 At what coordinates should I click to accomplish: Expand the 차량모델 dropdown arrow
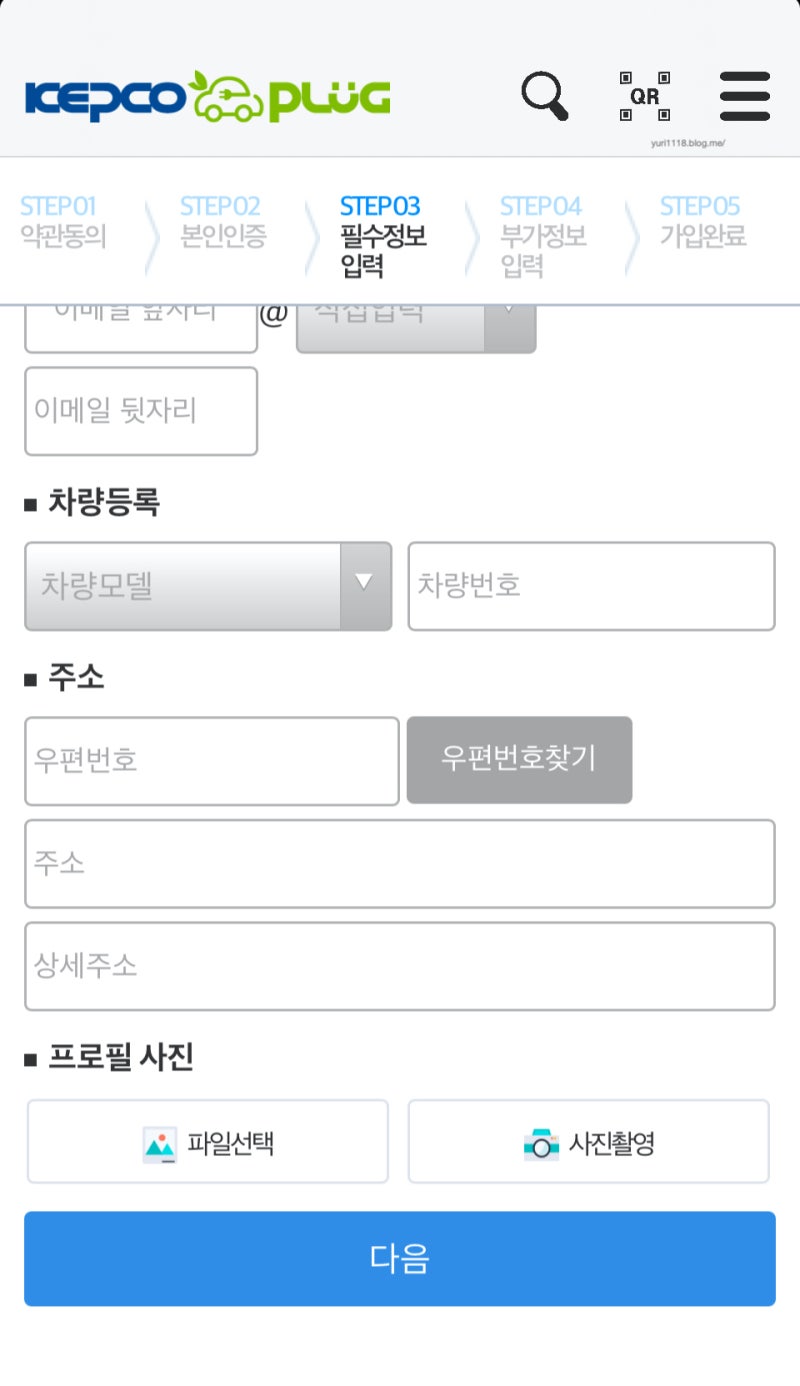click(x=363, y=587)
